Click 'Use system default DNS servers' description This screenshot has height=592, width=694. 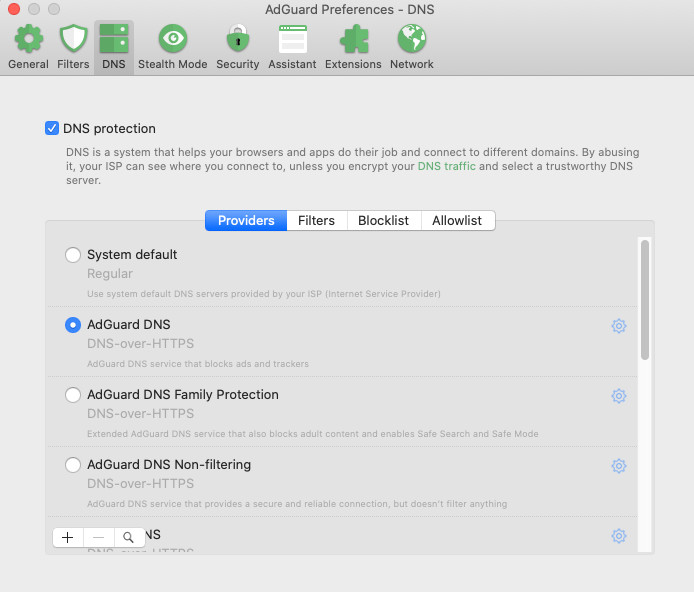pyautogui.click(x=264, y=294)
